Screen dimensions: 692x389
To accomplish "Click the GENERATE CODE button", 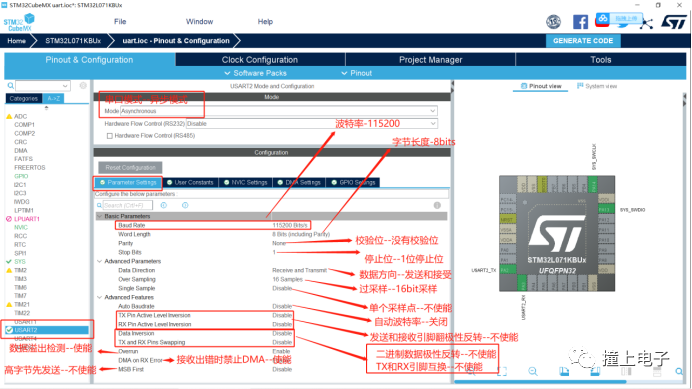I will (583, 41).
